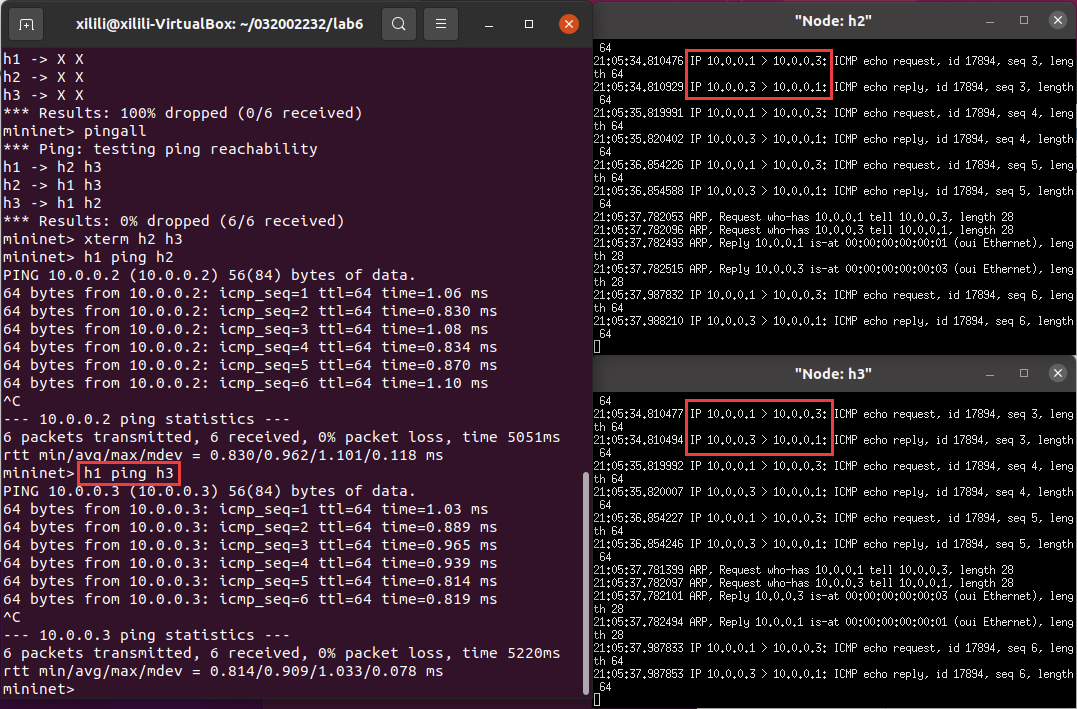Viewport: 1077px width, 709px height.
Task: Click h3 ARP request line 21:05:37.781399
Action: [804, 570]
